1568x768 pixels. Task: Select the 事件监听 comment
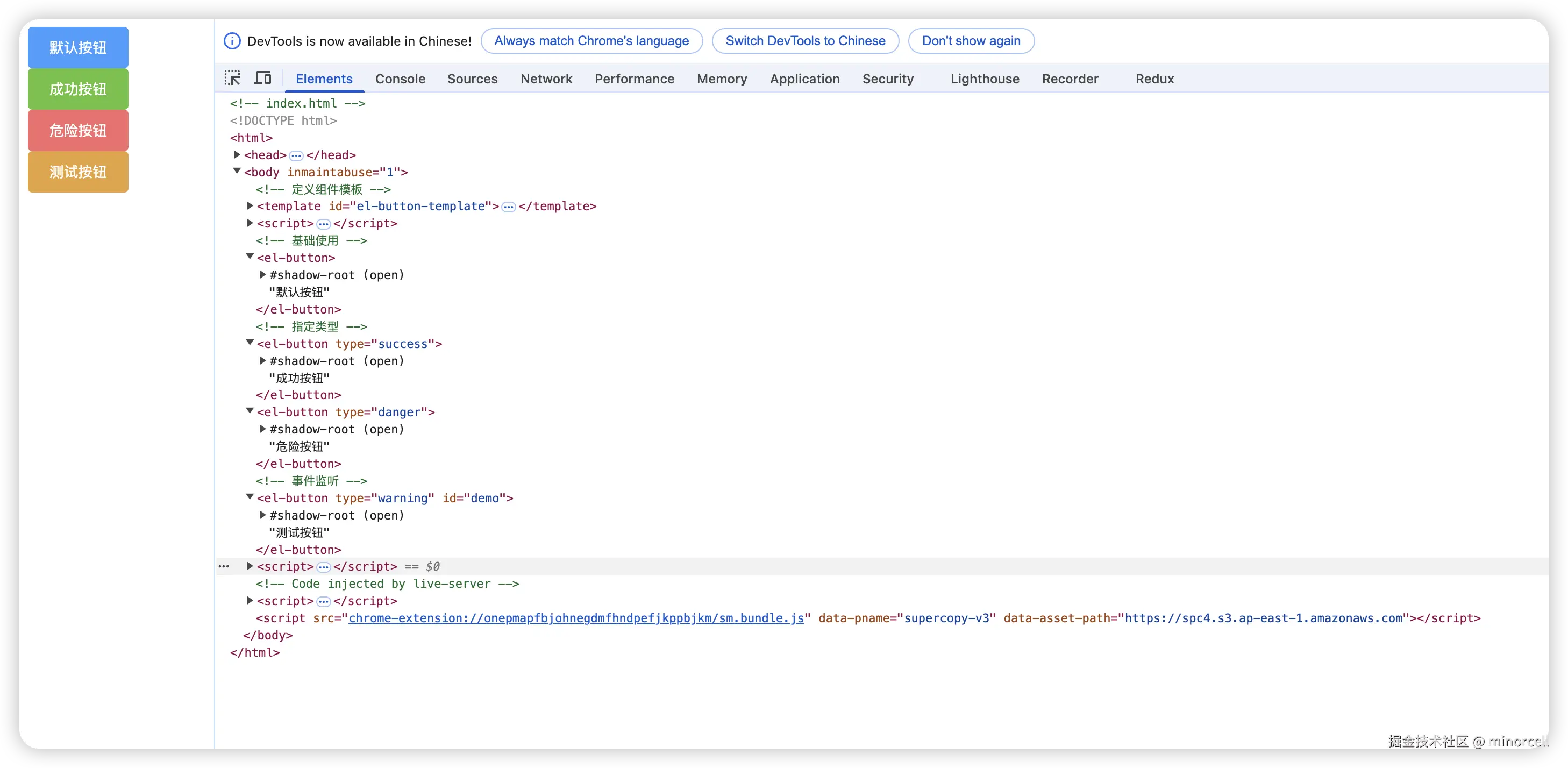click(x=311, y=481)
